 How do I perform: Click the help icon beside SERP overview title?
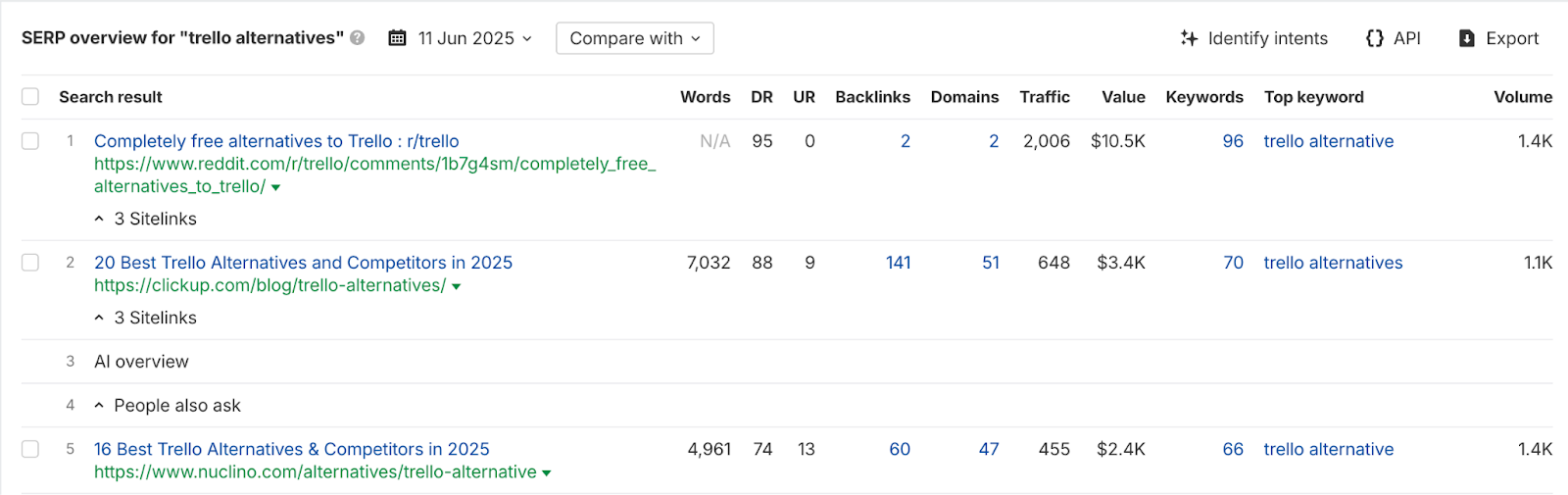coord(358,38)
